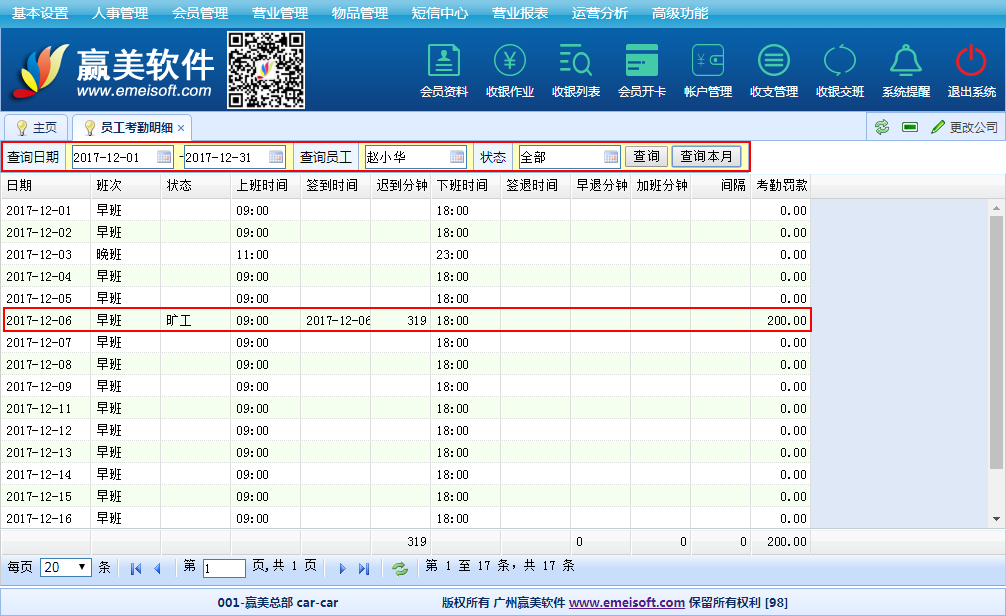Close the 员工考勤明细 tab
The height and width of the screenshot is (616, 1006).
point(181,128)
